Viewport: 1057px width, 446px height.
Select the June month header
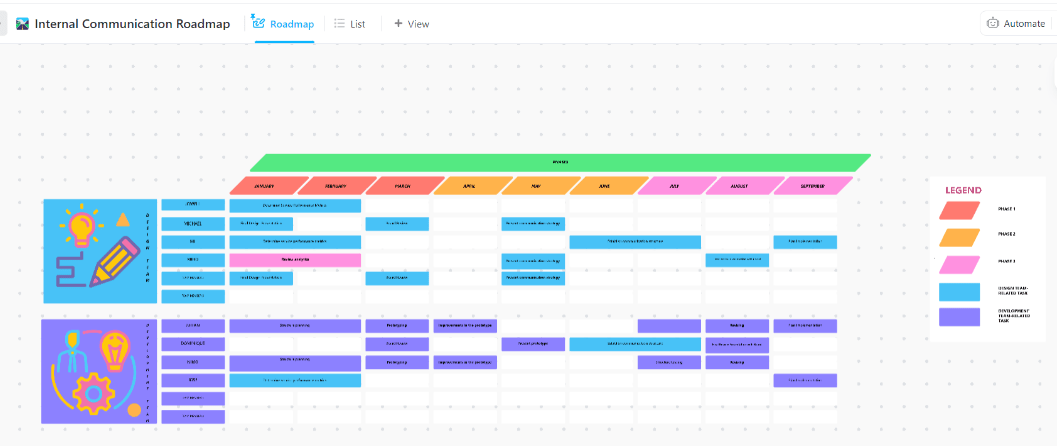pyautogui.click(x=611, y=185)
